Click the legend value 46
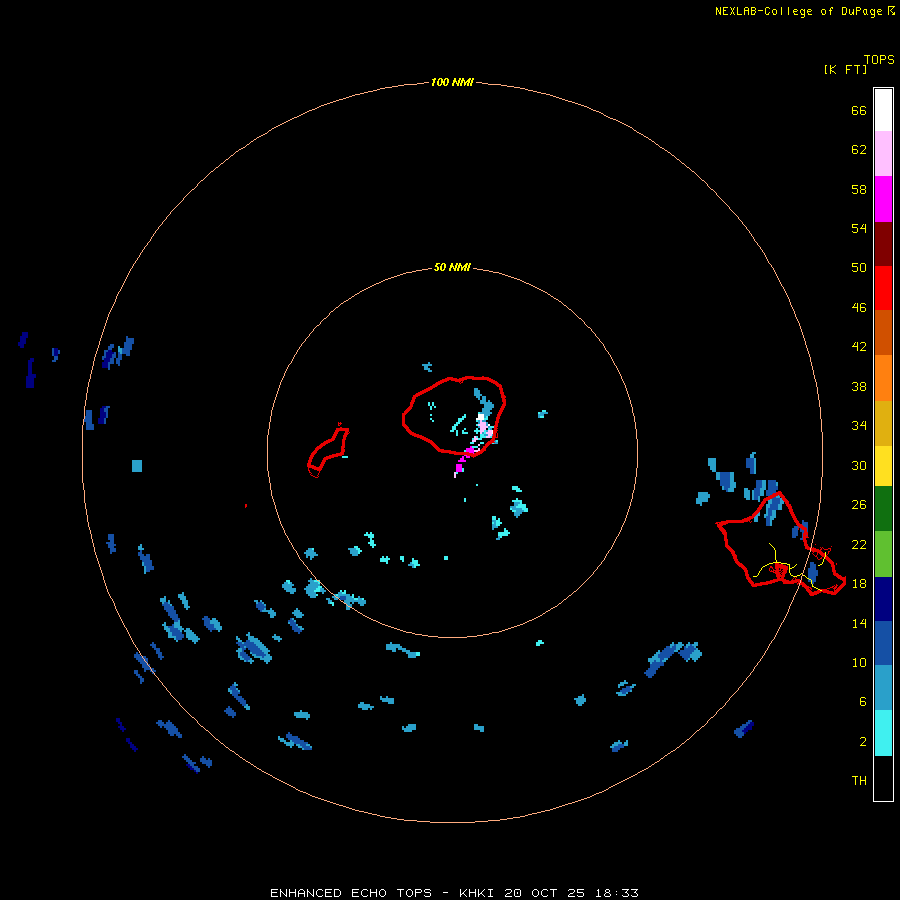 coord(859,308)
